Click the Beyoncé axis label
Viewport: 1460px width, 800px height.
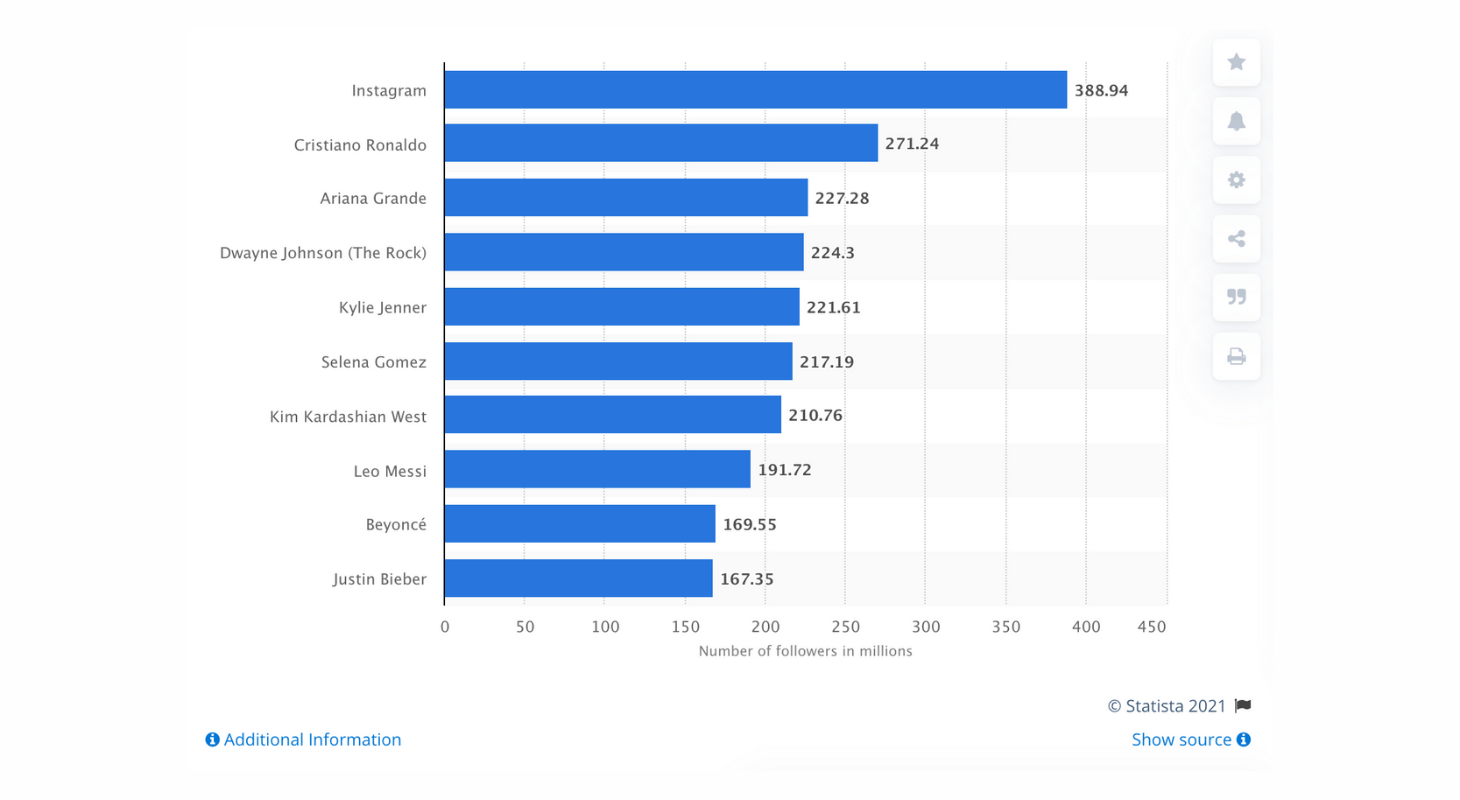click(x=396, y=524)
